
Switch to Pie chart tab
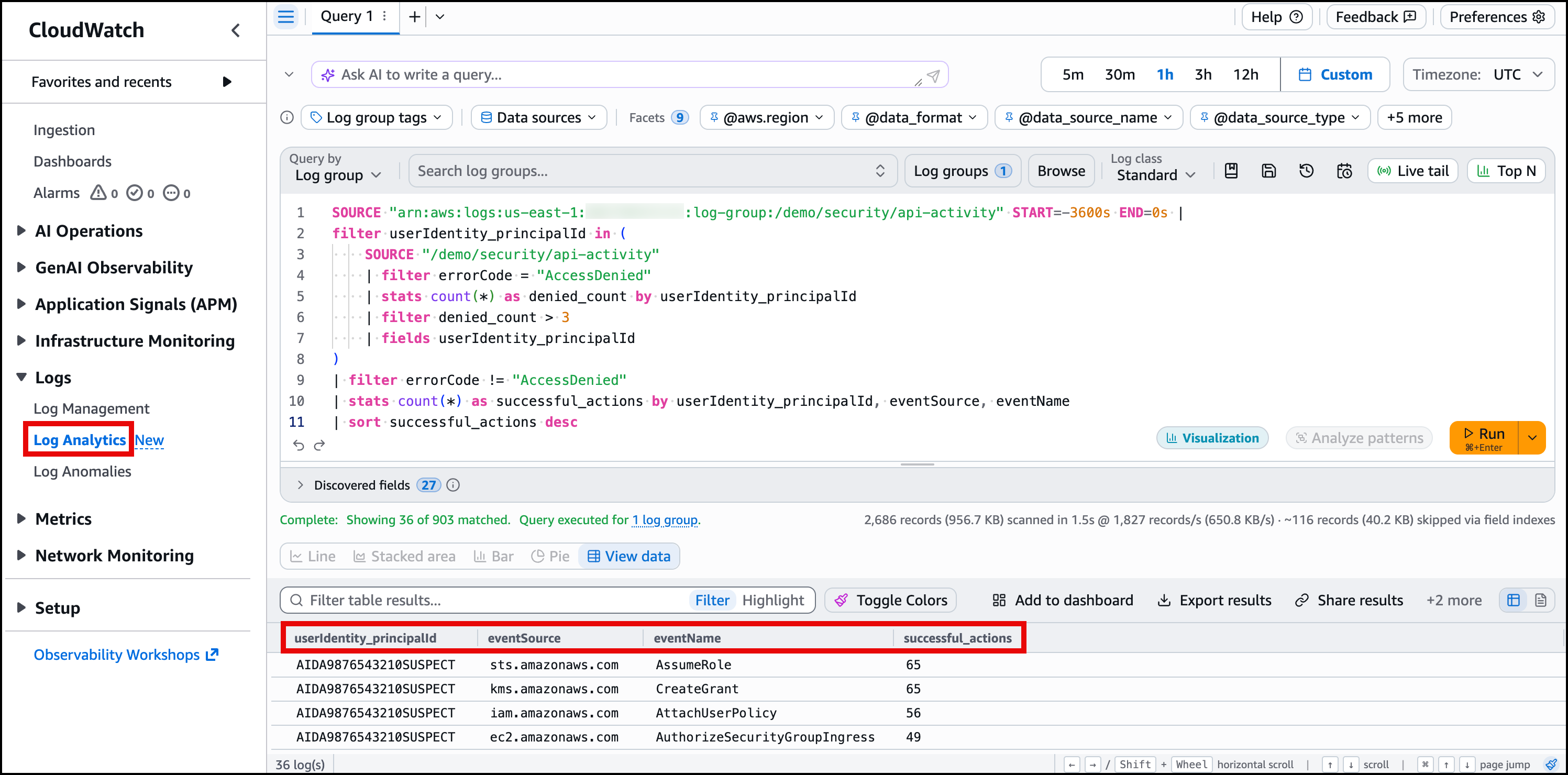point(550,557)
